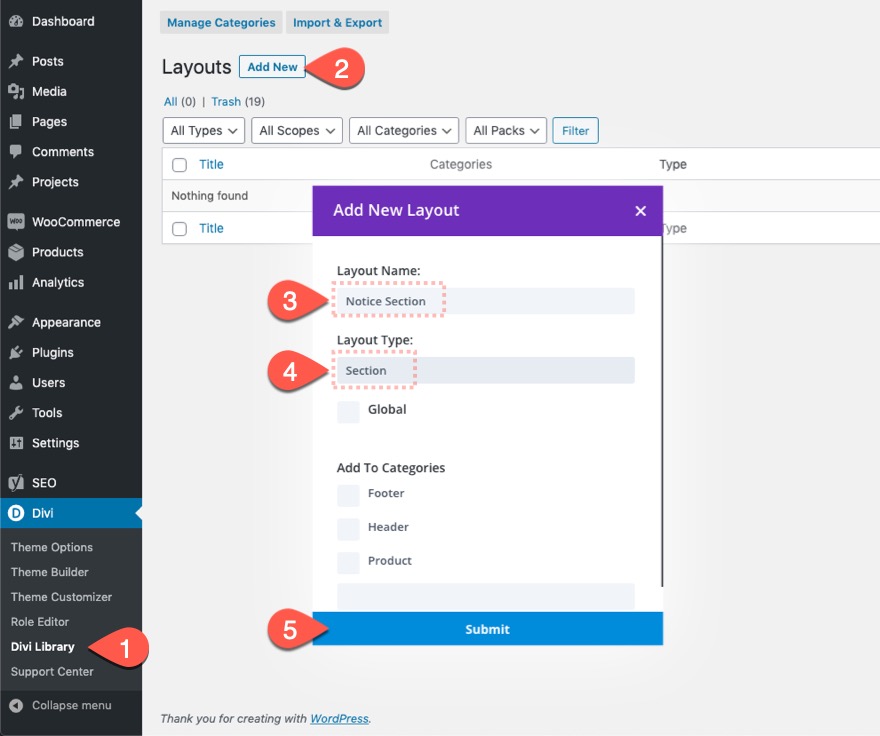The image size is (880, 736).
Task: Check the Header category
Action: [348, 527]
